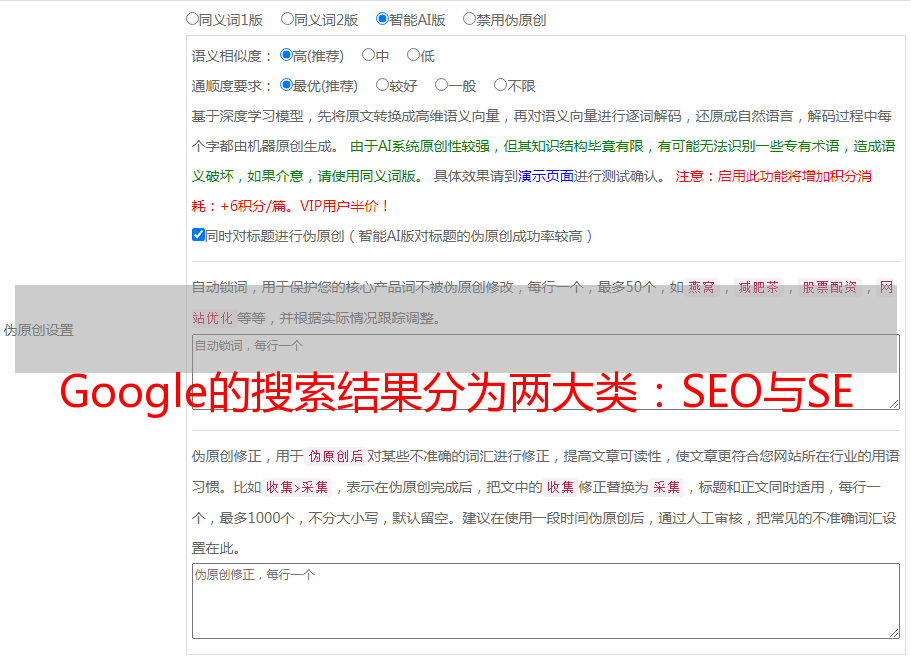This screenshot has width=911, height=658.
Task: Click the 股票配资 example keyword
Action: [830, 287]
